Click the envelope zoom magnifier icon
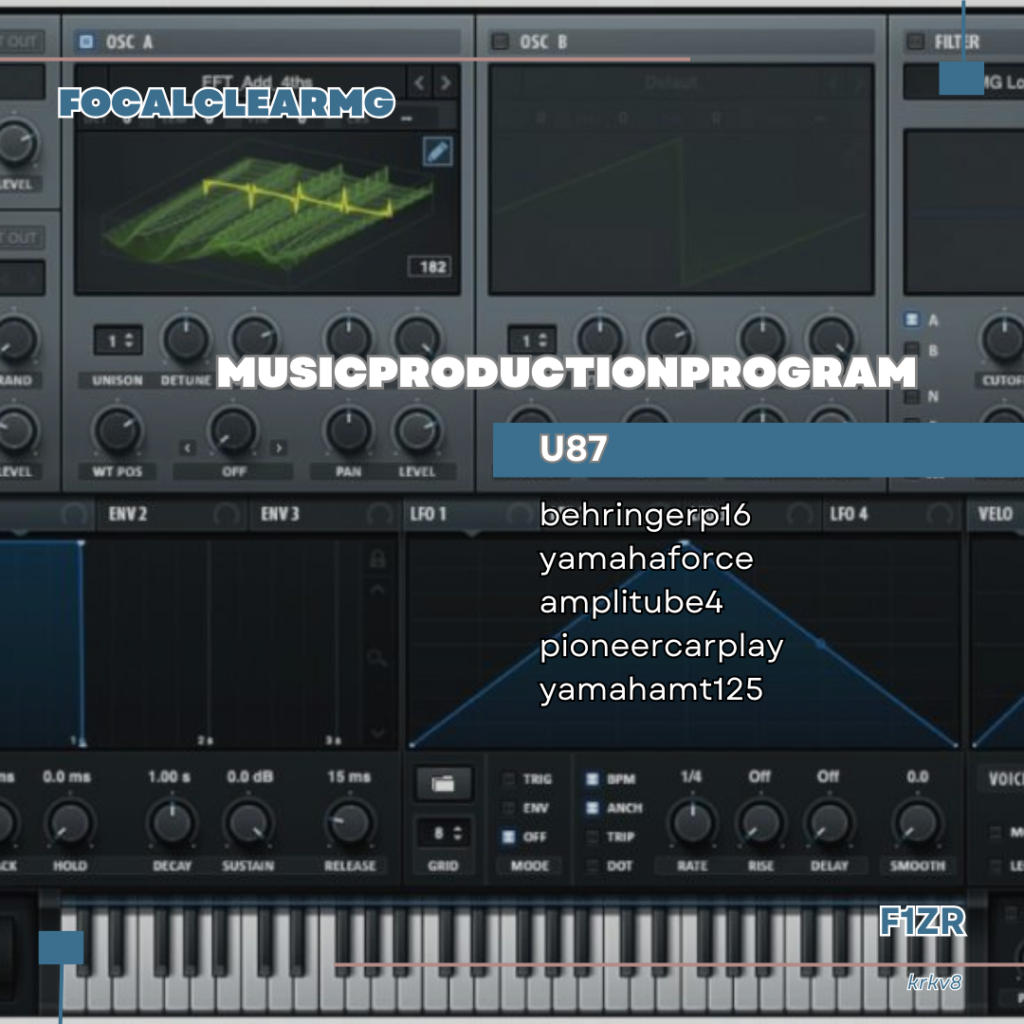 point(377,657)
